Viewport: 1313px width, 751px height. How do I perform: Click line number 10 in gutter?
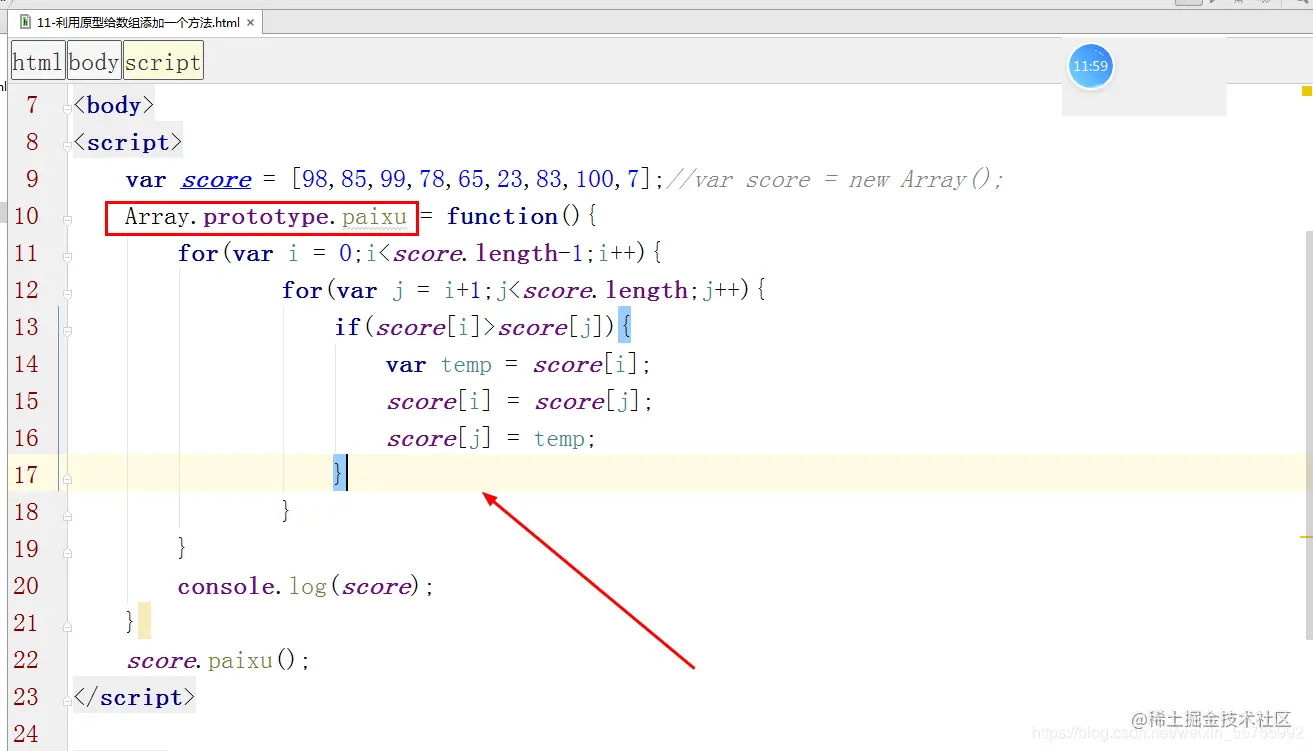click(27, 216)
